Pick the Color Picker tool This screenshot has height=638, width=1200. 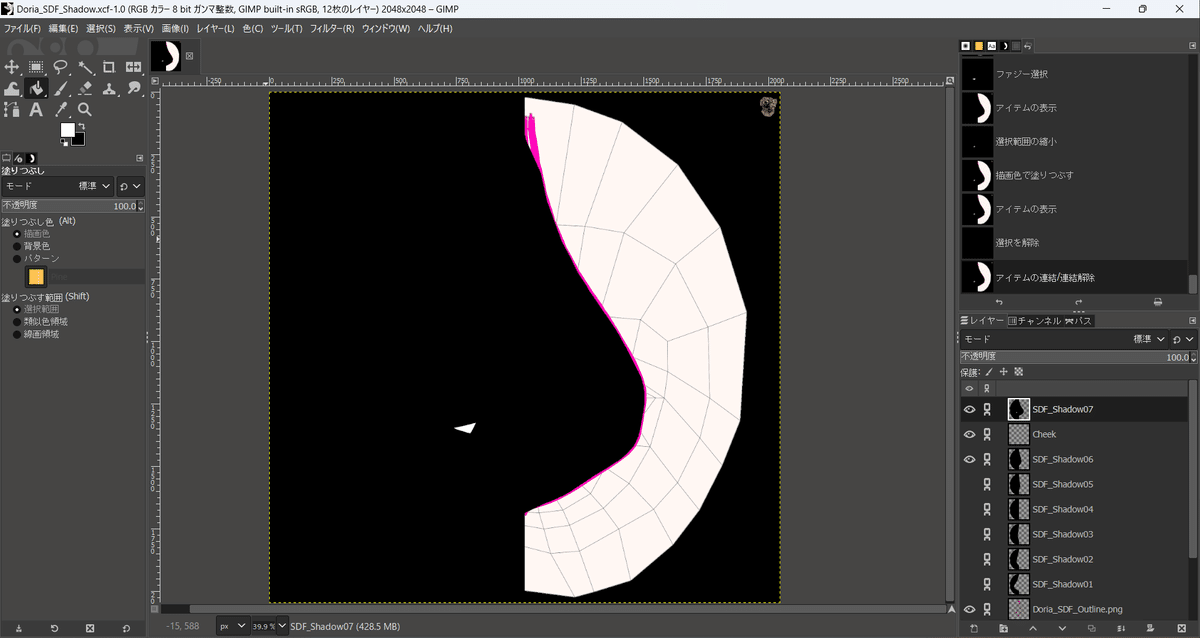tap(60, 110)
